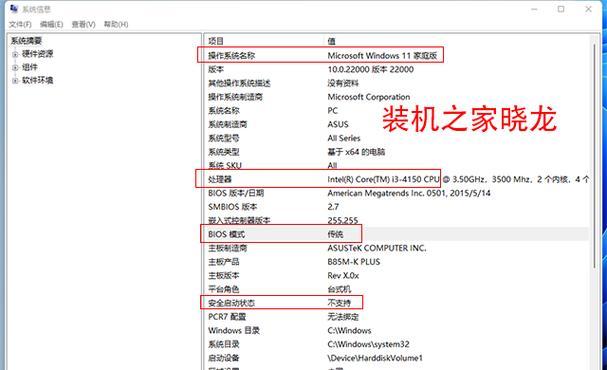Click the Microsoft Corporation value

click(369, 97)
